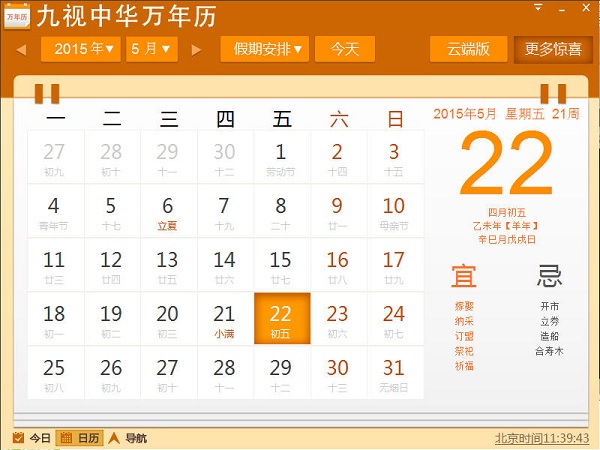The height and width of the screenshot is (450, 600).
Task: Go to next month with right arrow
Action: pyautogui.click(x=196, y=50)
